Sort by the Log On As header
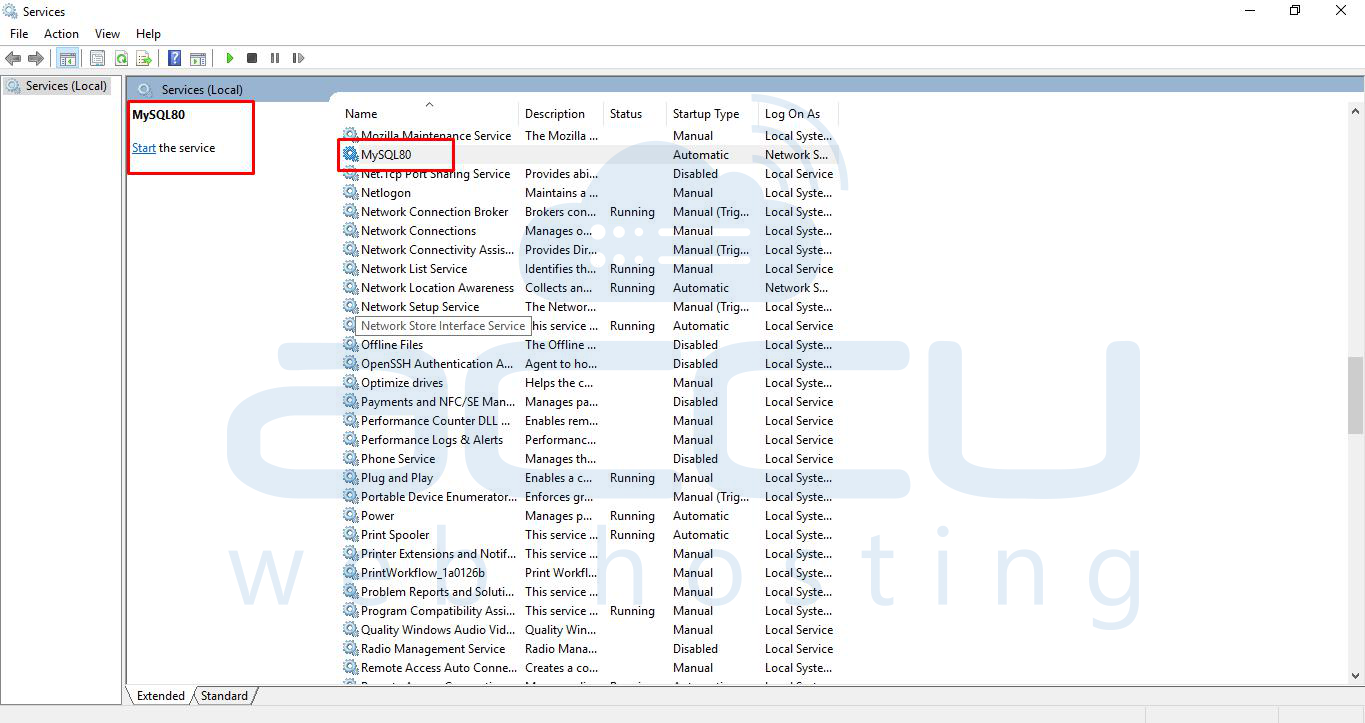The height and width of the screenshot is (723, 1365). [x=798, y=114]
